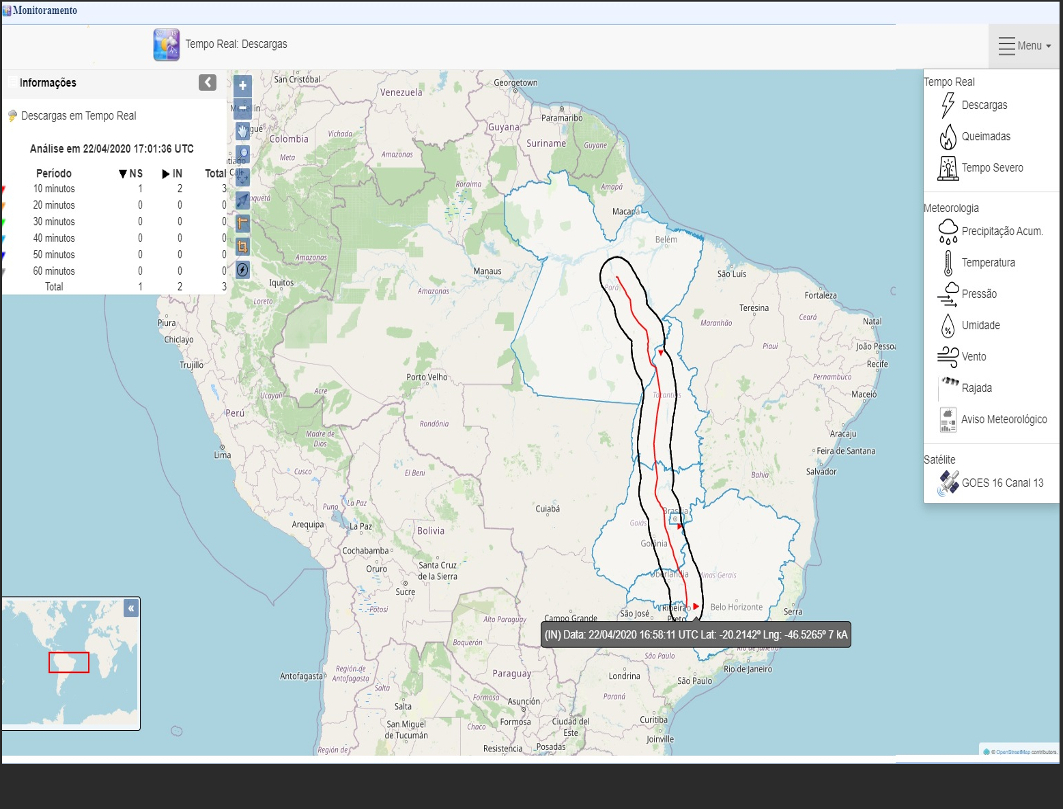Select Pressão layer
This screenshot has height=809, width=1063.
click(x=979, y=294)
